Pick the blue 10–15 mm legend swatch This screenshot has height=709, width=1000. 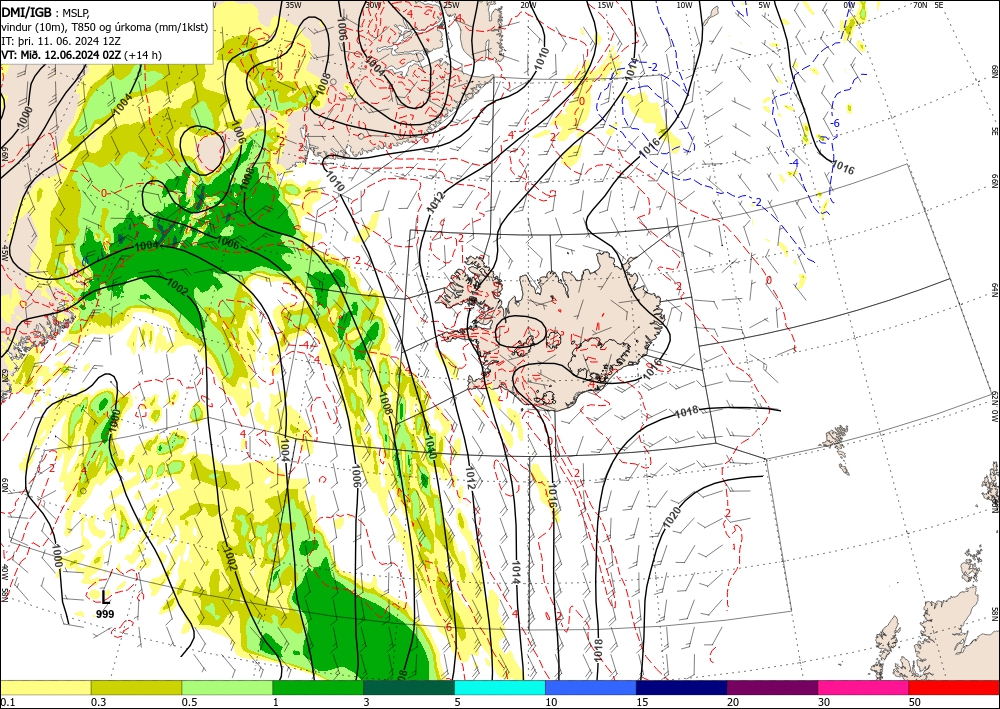[x=591, y=687]
